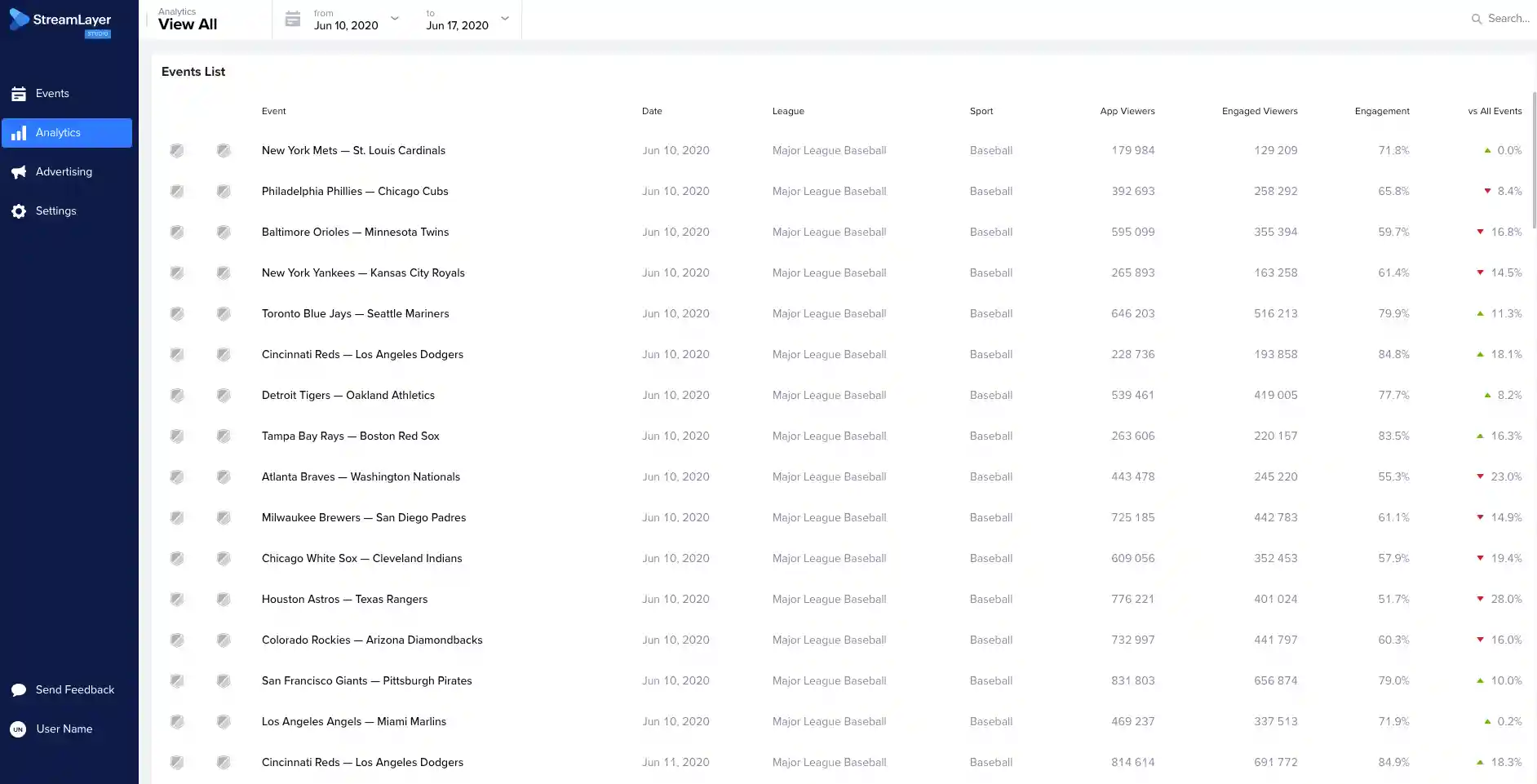Click the vertical scrollbar of events list

pyautogui.click(x=1534, y=160)
